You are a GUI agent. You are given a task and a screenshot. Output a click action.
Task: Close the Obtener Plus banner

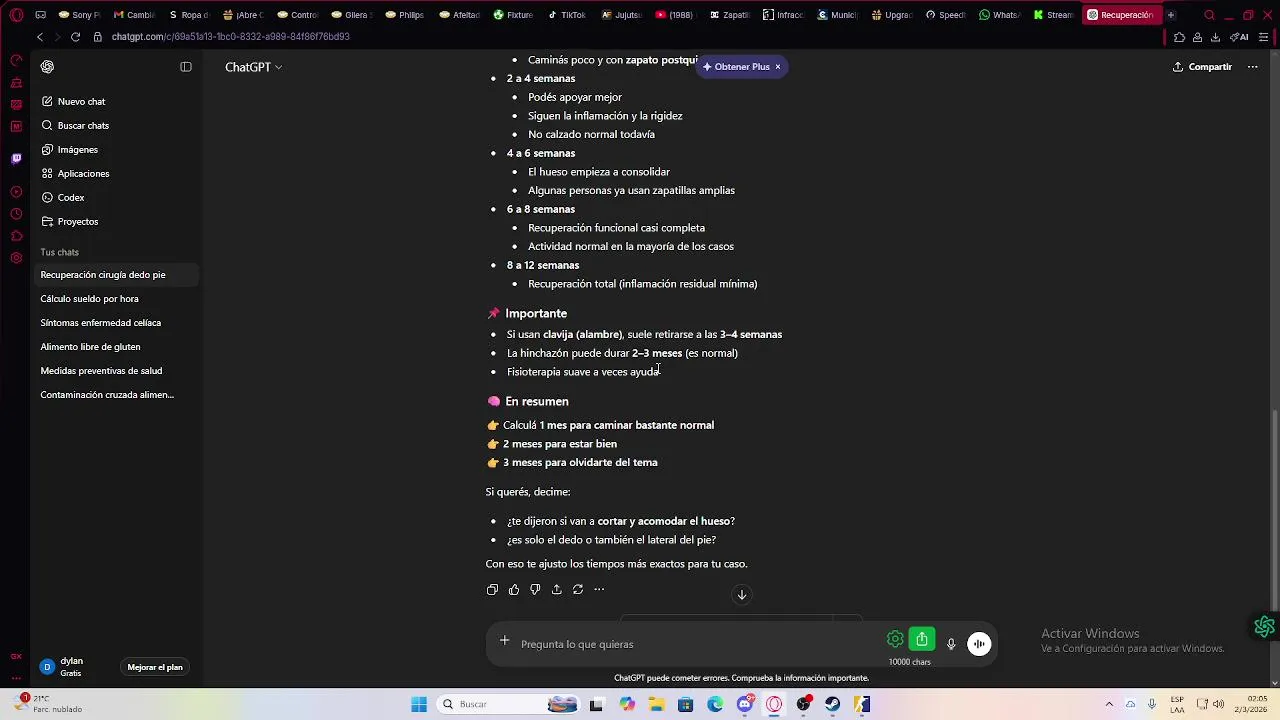[x=777, y=67]
